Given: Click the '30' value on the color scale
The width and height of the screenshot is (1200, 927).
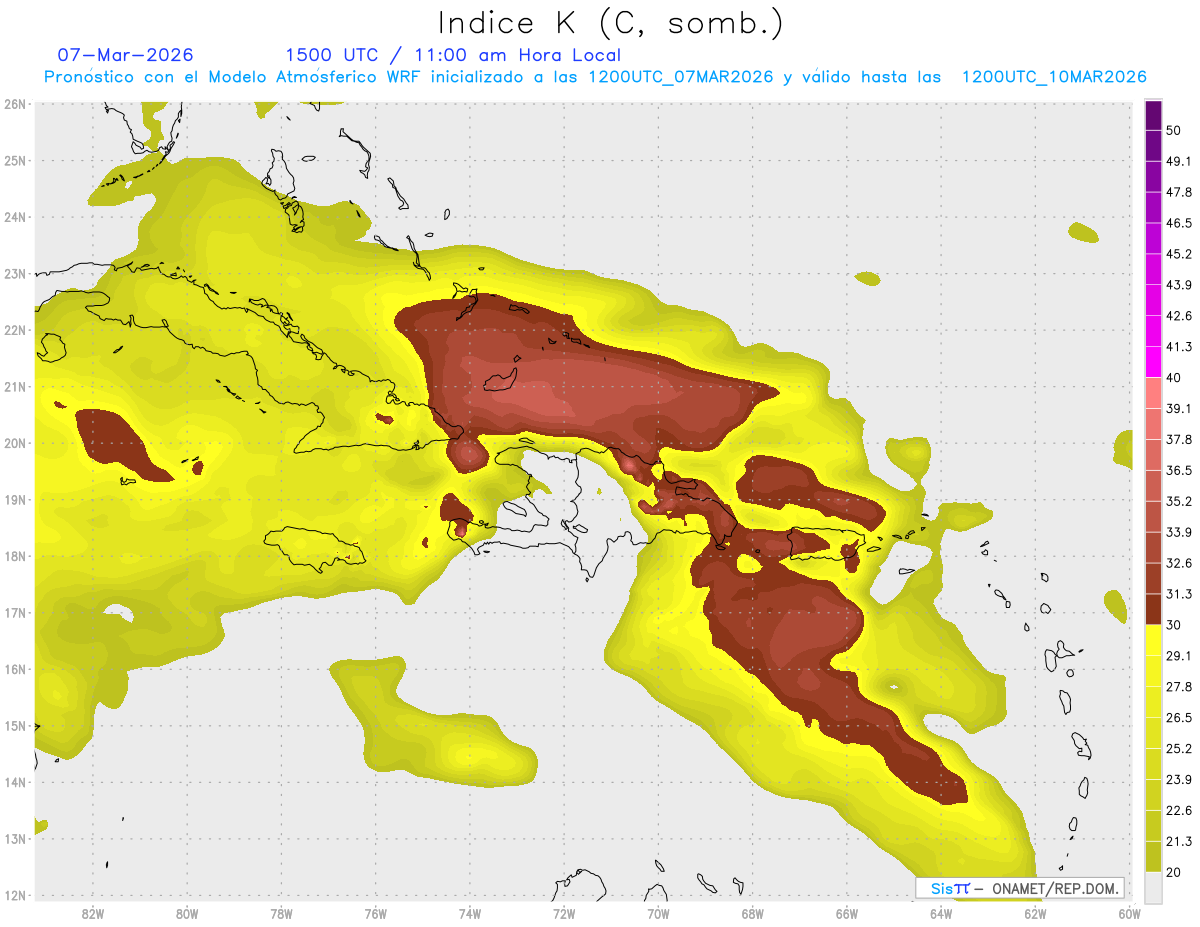Looking at the screenshot, I should 1173,625.
